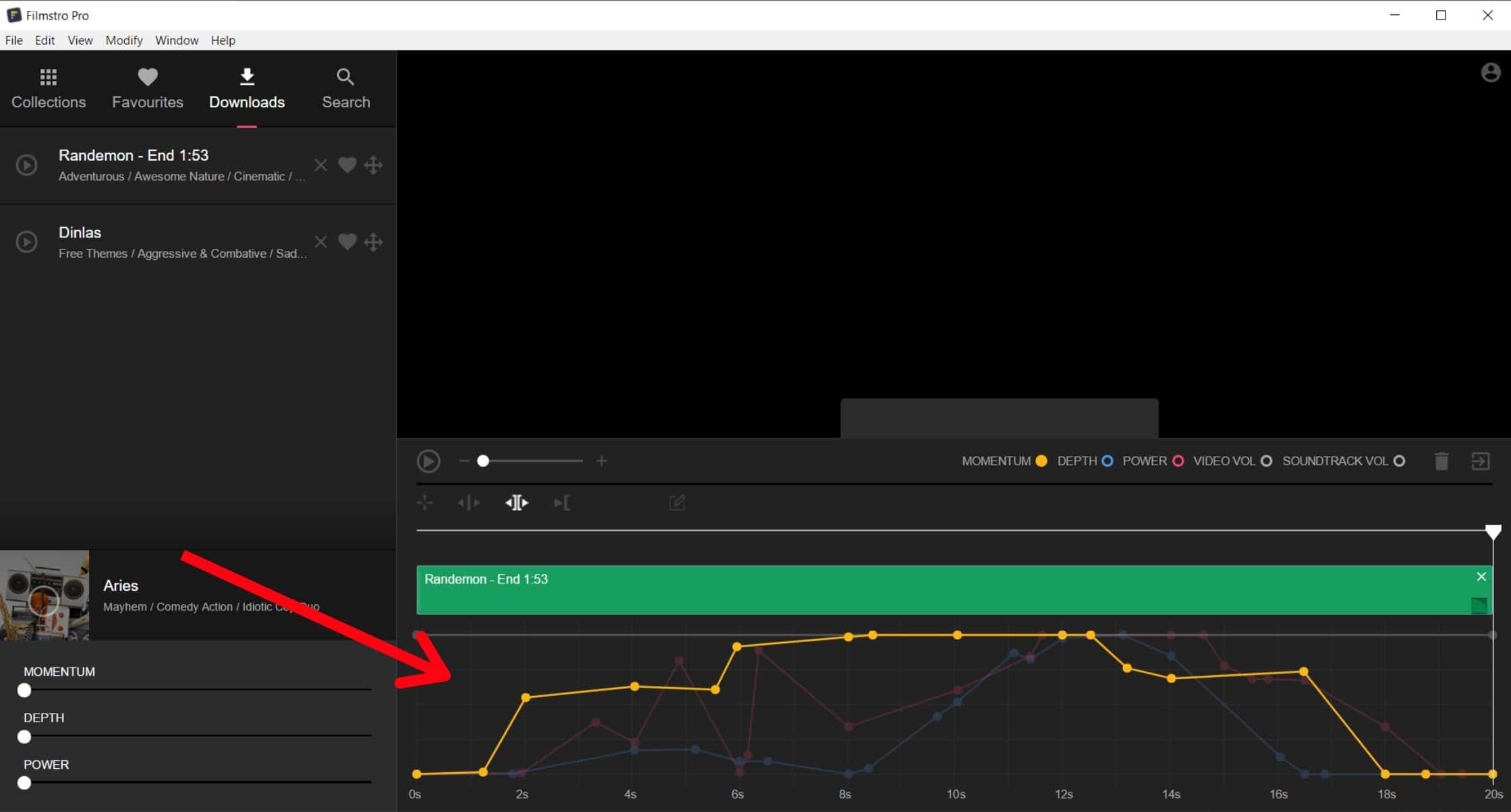This screenshot has height=812, width=1511.
Task: Favourite the Randemon track with heart icon
Action: [347, 165]
